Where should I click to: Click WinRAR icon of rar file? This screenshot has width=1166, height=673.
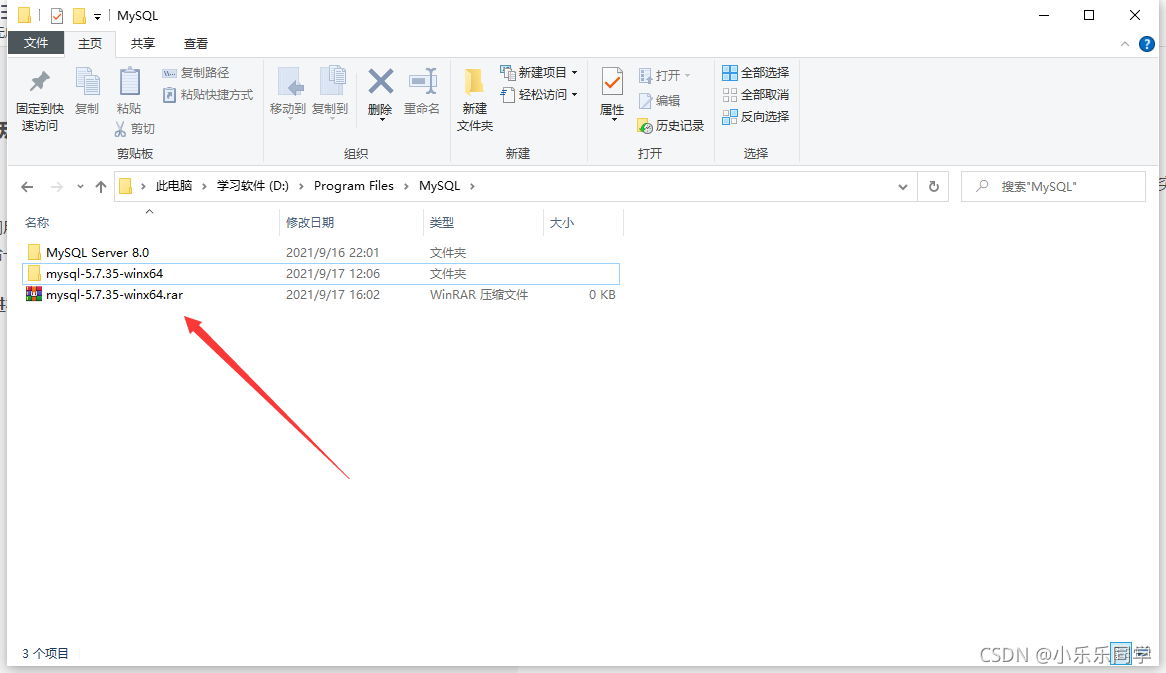(x=33, y=294)
